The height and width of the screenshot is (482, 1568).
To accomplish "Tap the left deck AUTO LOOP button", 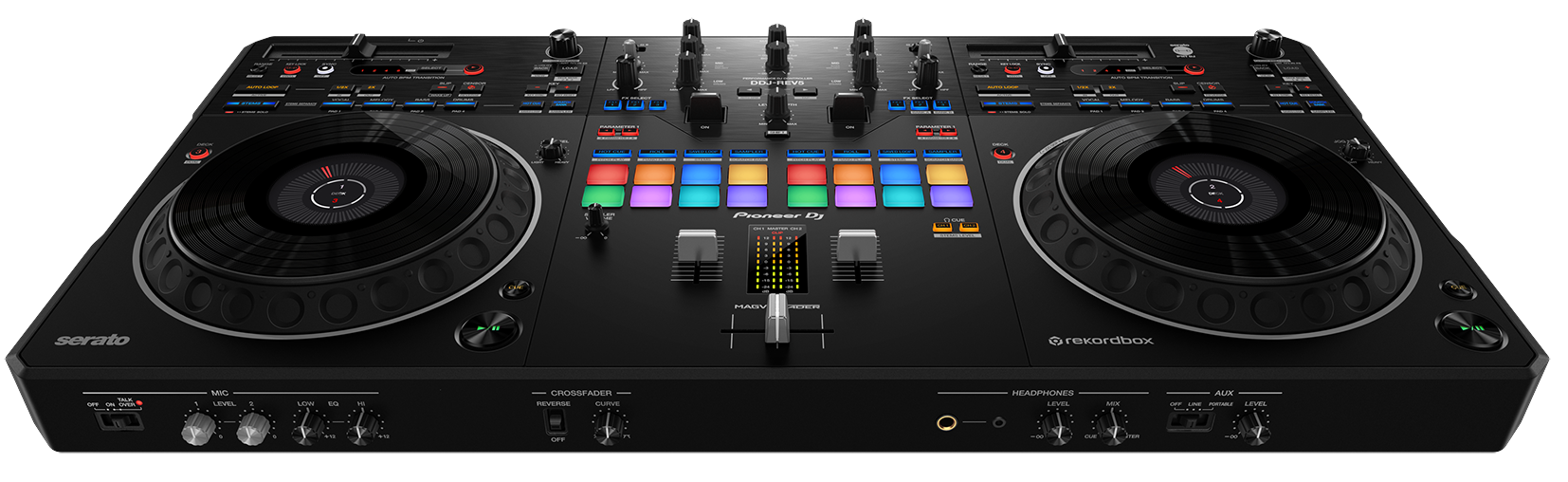I will [x=261, y=88].
